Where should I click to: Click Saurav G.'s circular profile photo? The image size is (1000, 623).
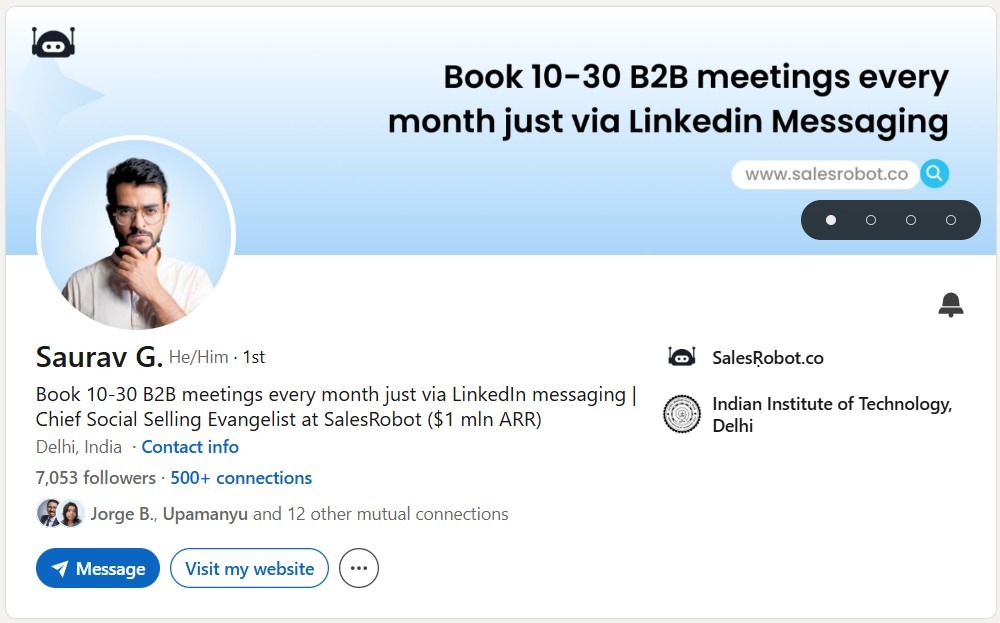click(x=136, y=235)
